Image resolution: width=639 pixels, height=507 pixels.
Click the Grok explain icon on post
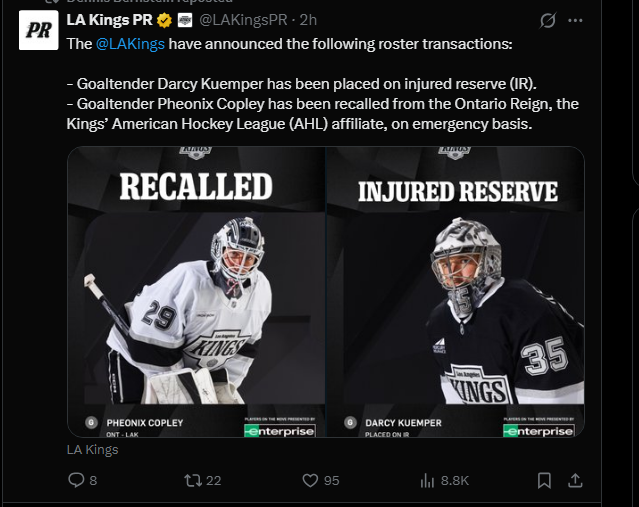click(548, 20)
